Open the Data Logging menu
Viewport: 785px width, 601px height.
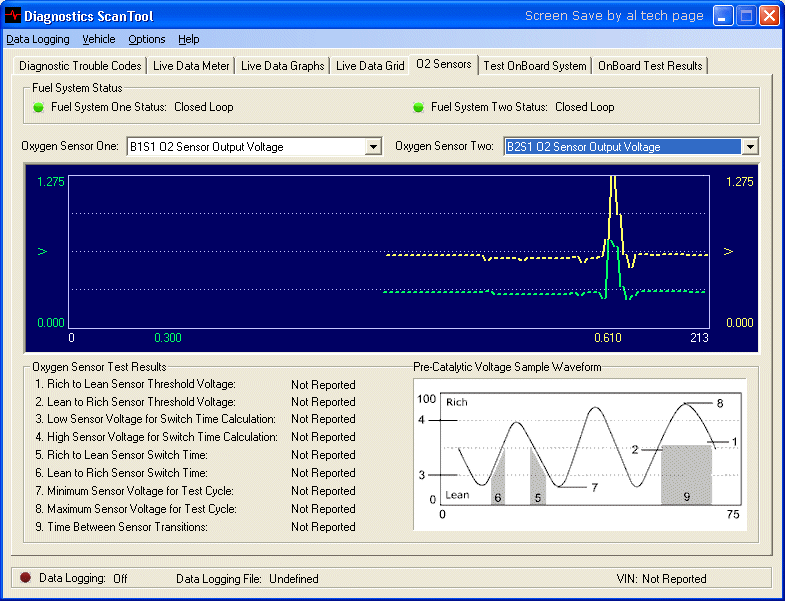(38, 39)
